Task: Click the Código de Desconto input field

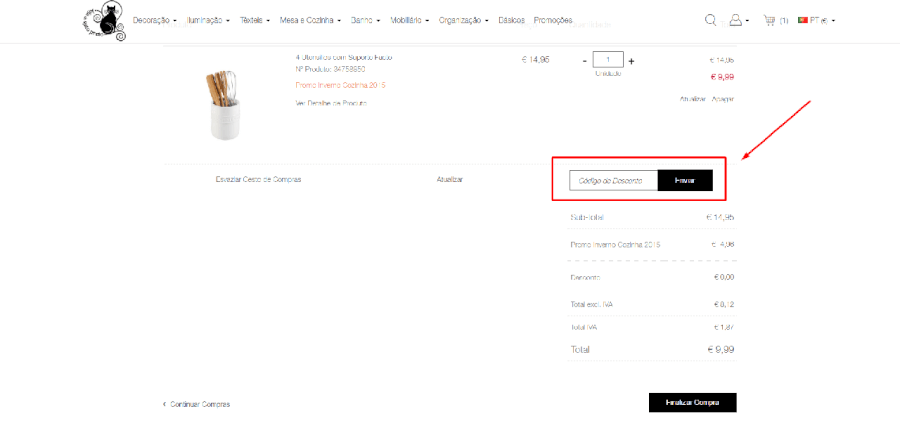Action: tap(613, 180)
